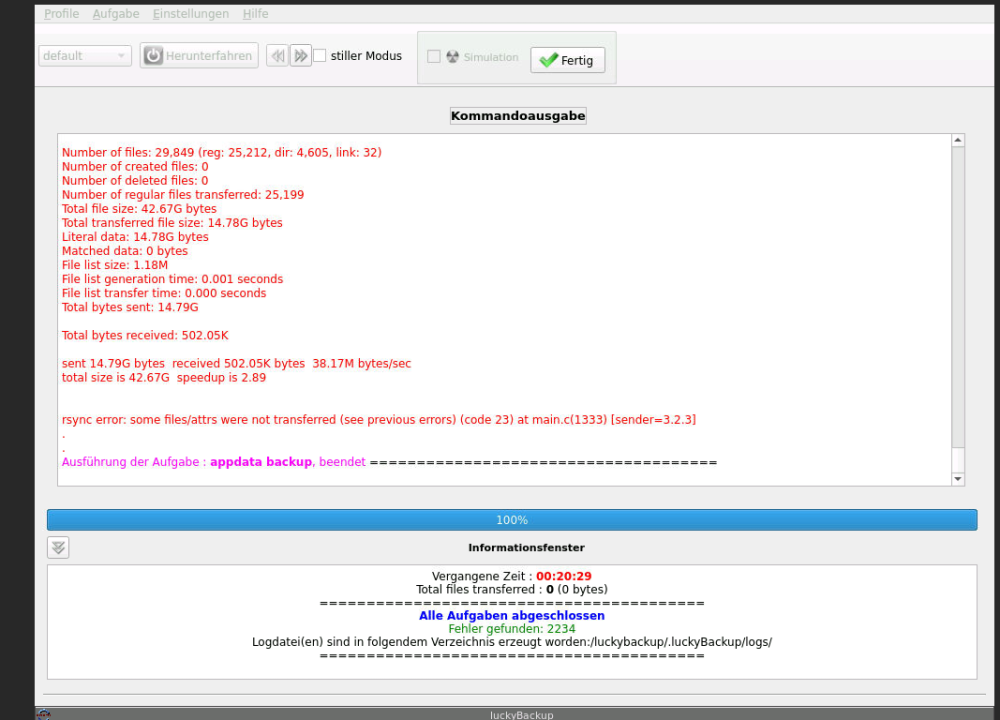Enable the stiller Modus checkbox
This screenshot has height=720, width=1000.
pos(320,56)
